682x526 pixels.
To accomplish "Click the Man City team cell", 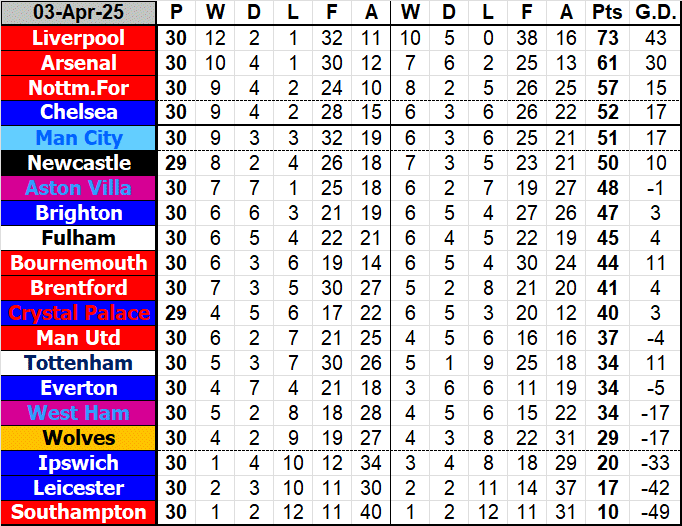I will click(x=79, y=138).
